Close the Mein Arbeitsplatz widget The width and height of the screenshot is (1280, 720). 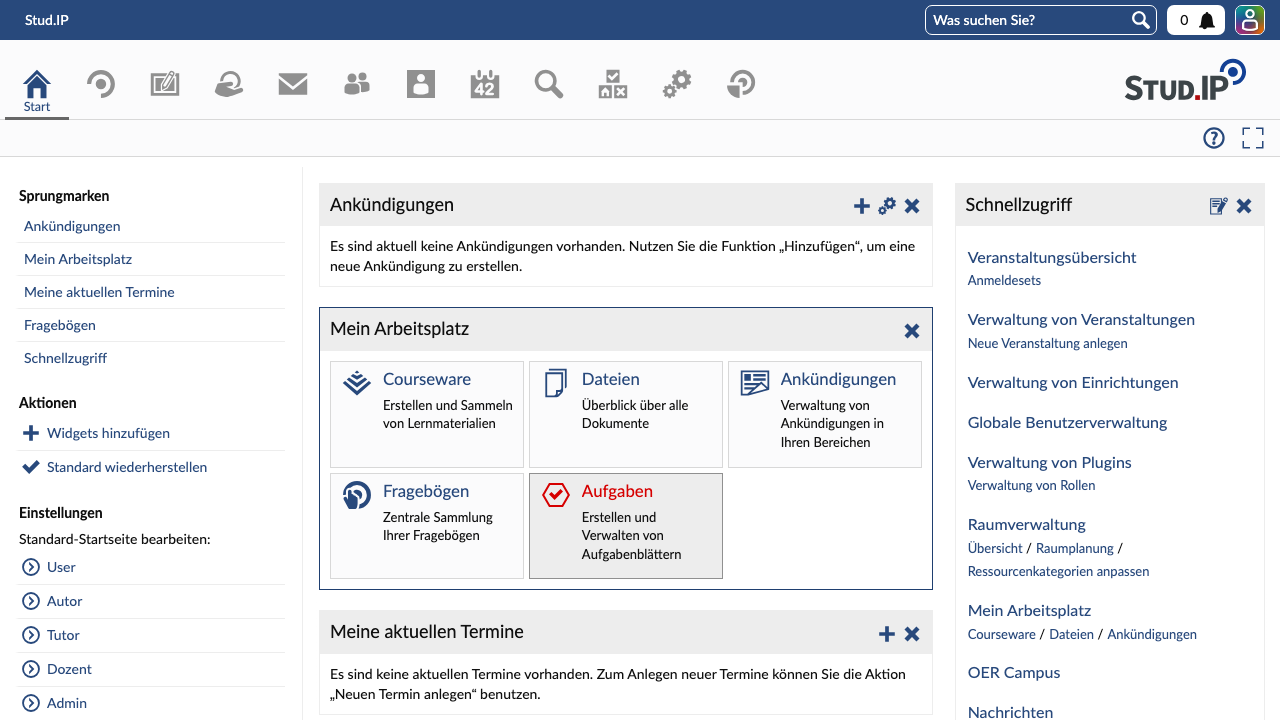coord(912,331)
